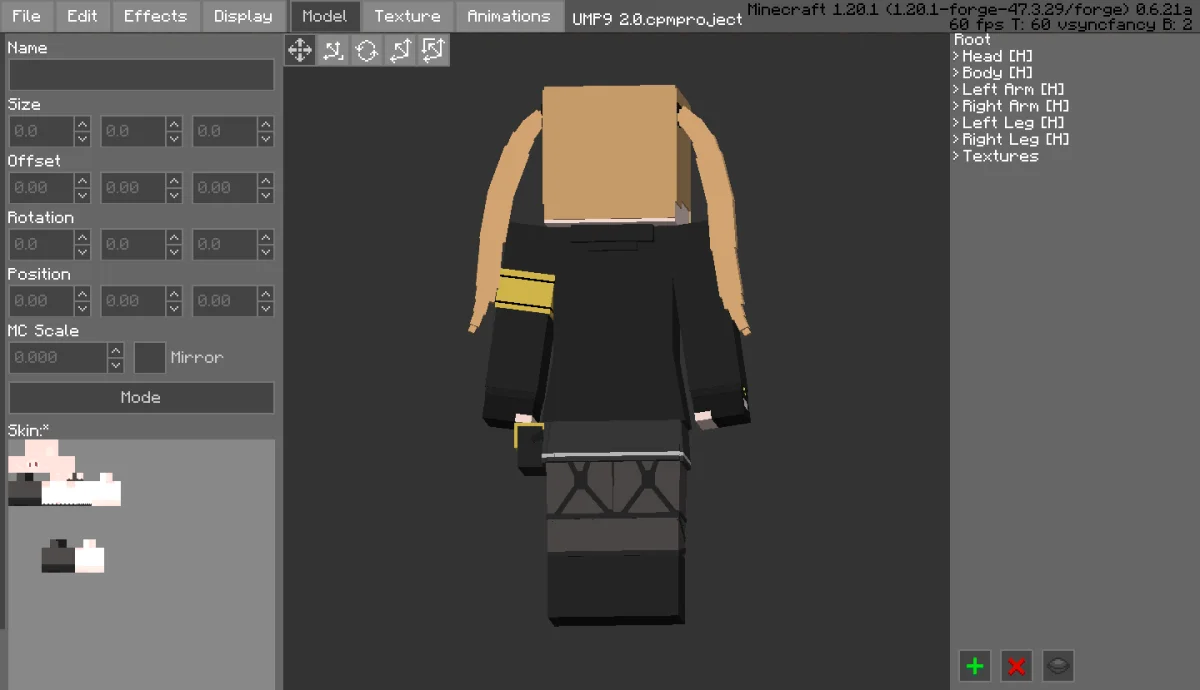1200x690 pixels.
Task: Click the second Rotation value field
Action: coord(133,244)
